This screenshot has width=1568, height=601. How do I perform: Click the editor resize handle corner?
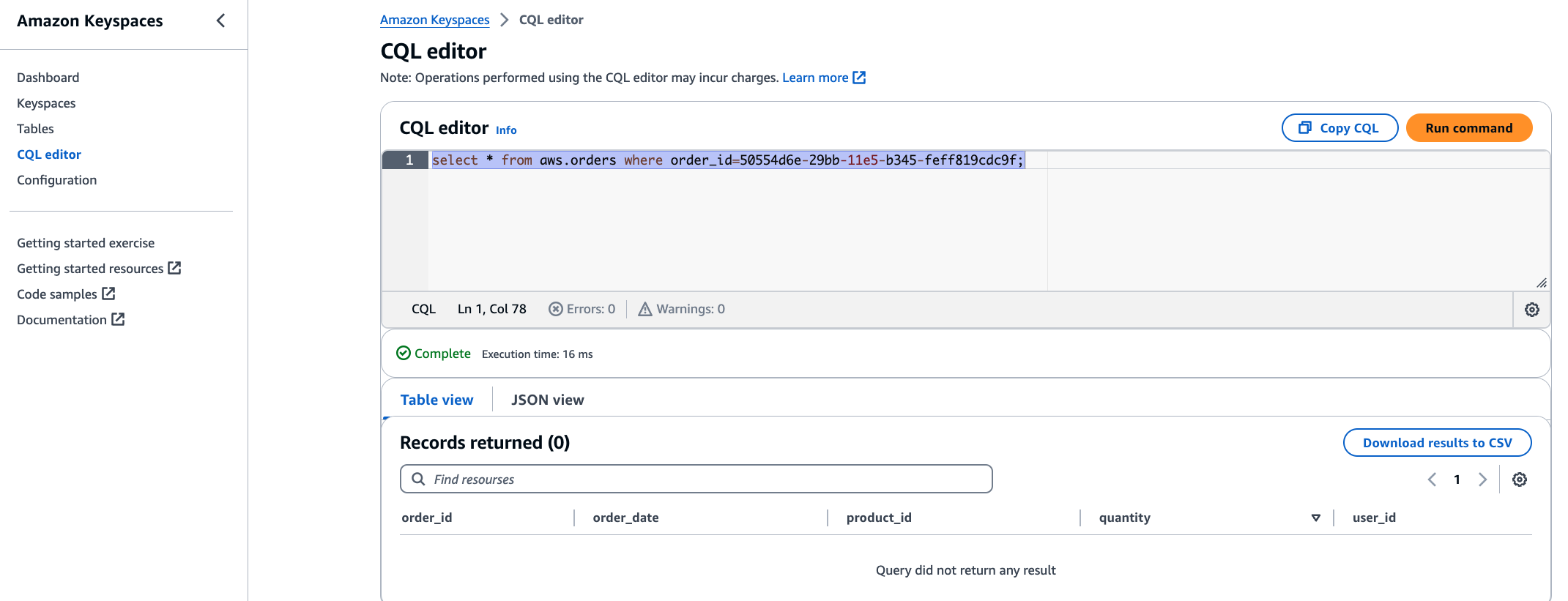1542,283
